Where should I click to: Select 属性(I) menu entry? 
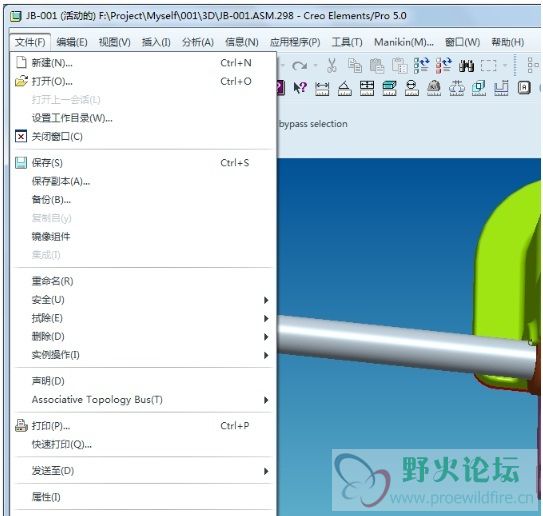(143, 497)
